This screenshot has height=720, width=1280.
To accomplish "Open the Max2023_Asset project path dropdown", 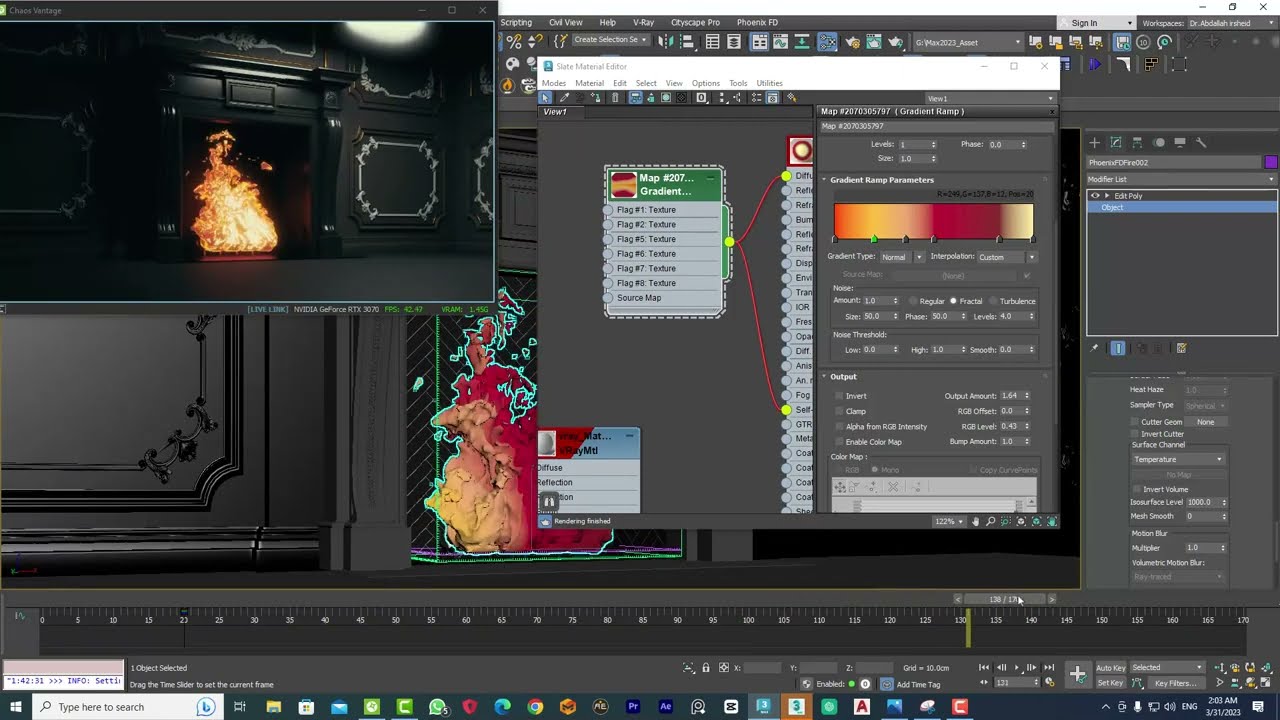I will point(968,42).
